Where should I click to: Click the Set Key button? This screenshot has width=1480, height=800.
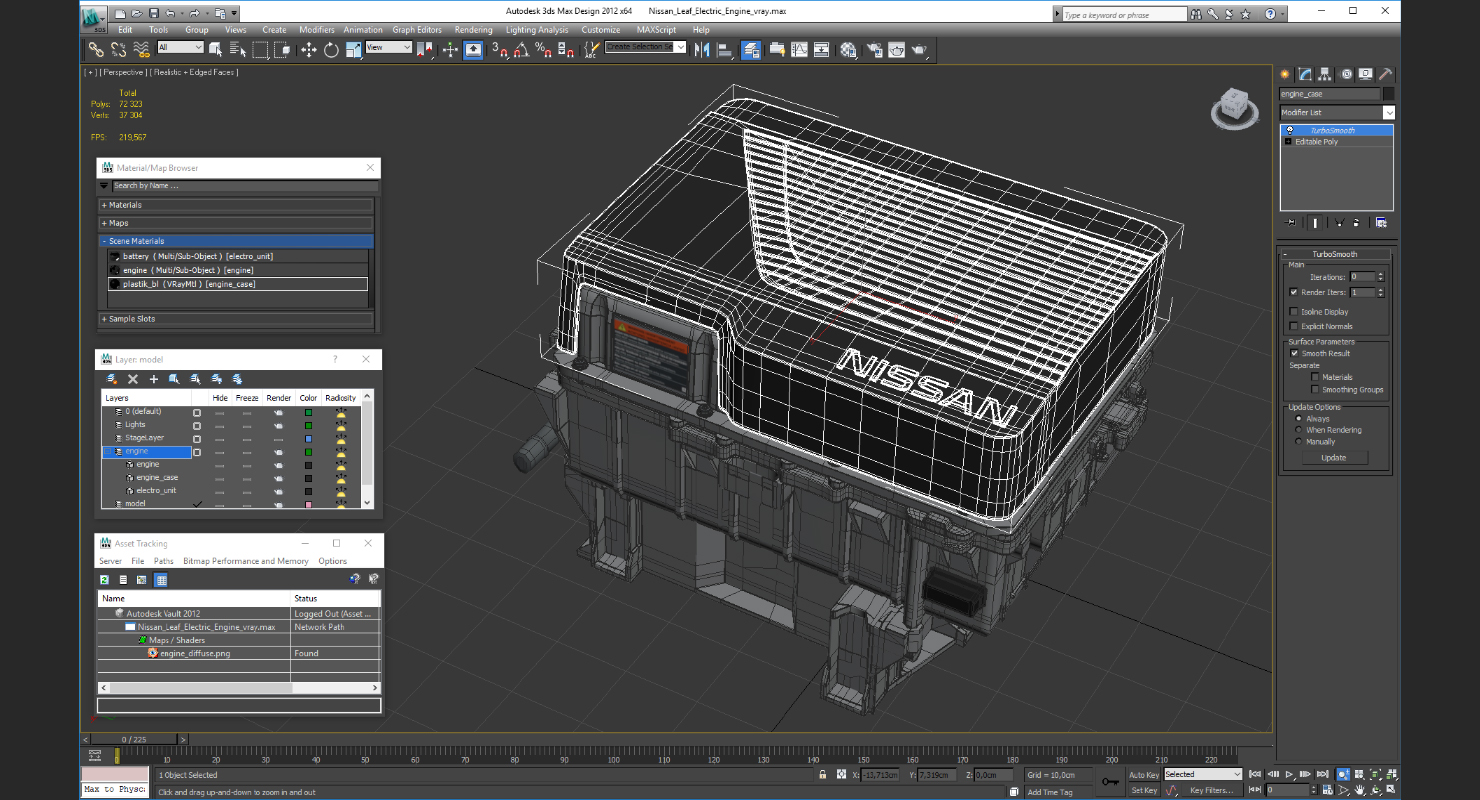click(1144, 790)
